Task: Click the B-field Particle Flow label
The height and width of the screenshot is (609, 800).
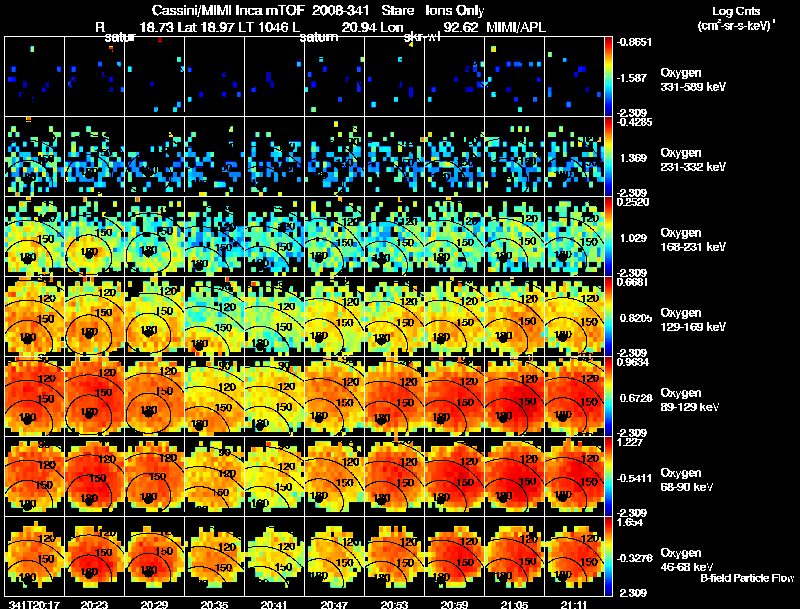Action: click(x=747, y=578)
